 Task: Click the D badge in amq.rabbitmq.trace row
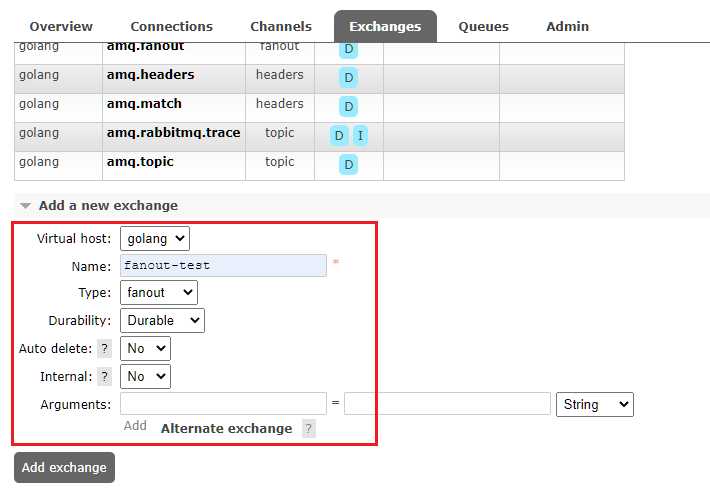coord(339,135)
